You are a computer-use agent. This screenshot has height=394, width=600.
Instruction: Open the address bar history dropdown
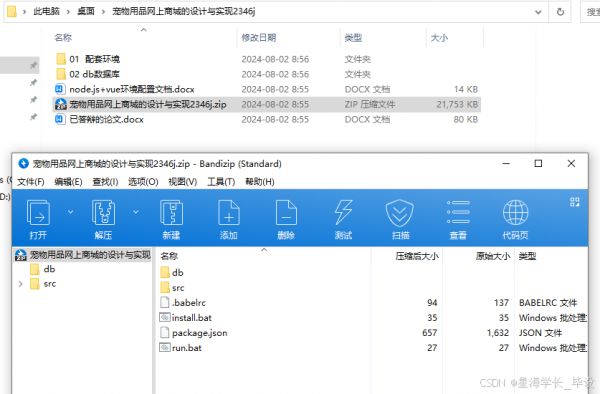(x=538, y=12)
